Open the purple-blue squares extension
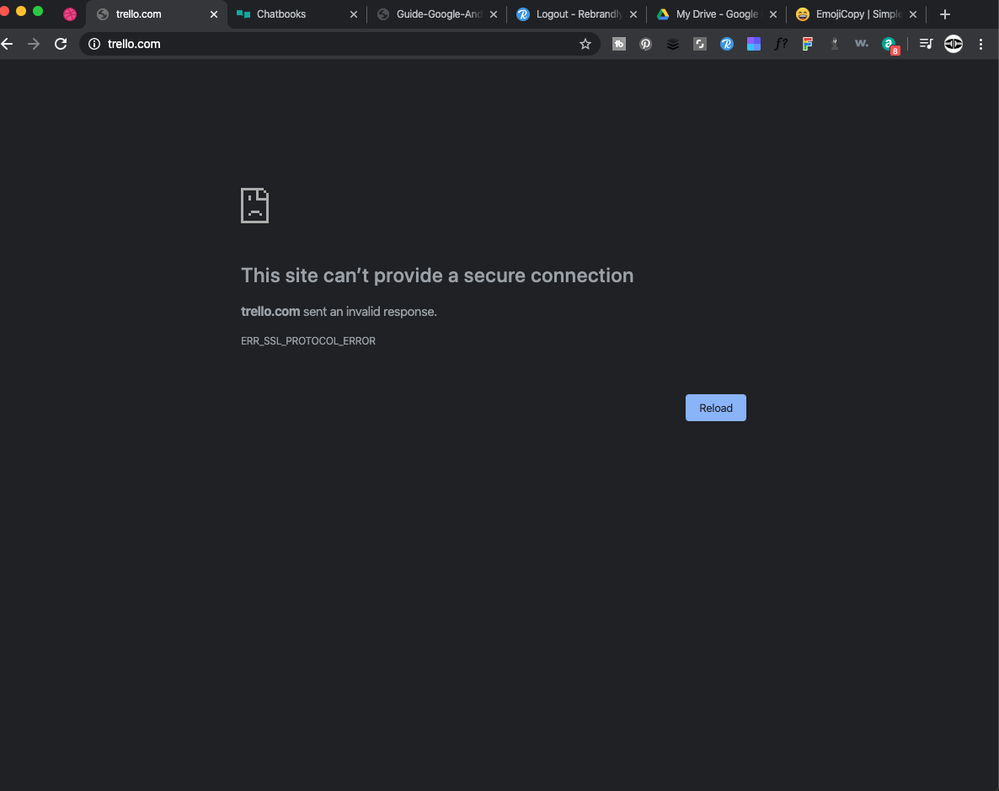Image resolution: width=999 pixels, height=791 pixels. click(754, 44)
